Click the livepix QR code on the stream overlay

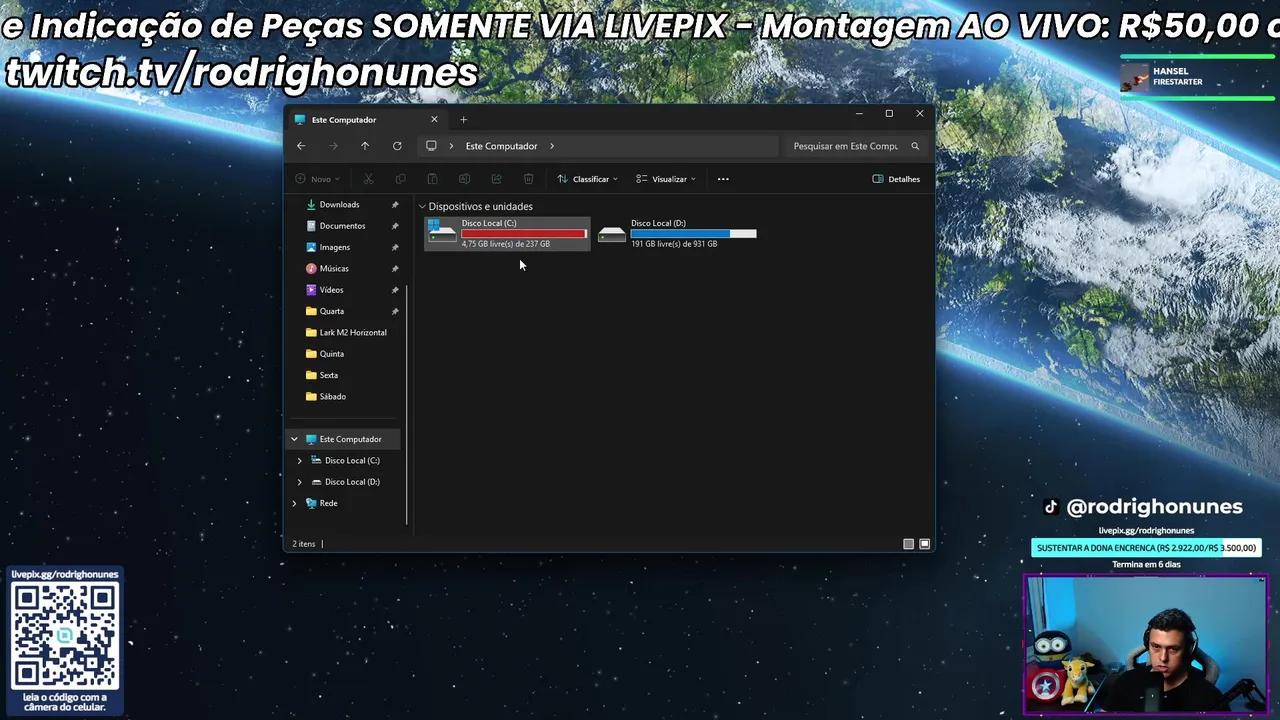65,636
